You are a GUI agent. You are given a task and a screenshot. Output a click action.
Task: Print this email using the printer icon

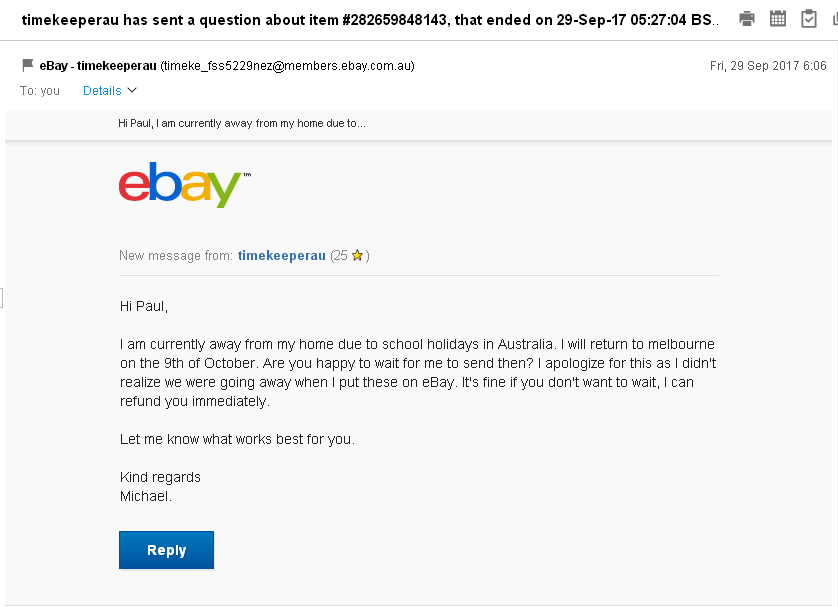click(x=747, y=18)
